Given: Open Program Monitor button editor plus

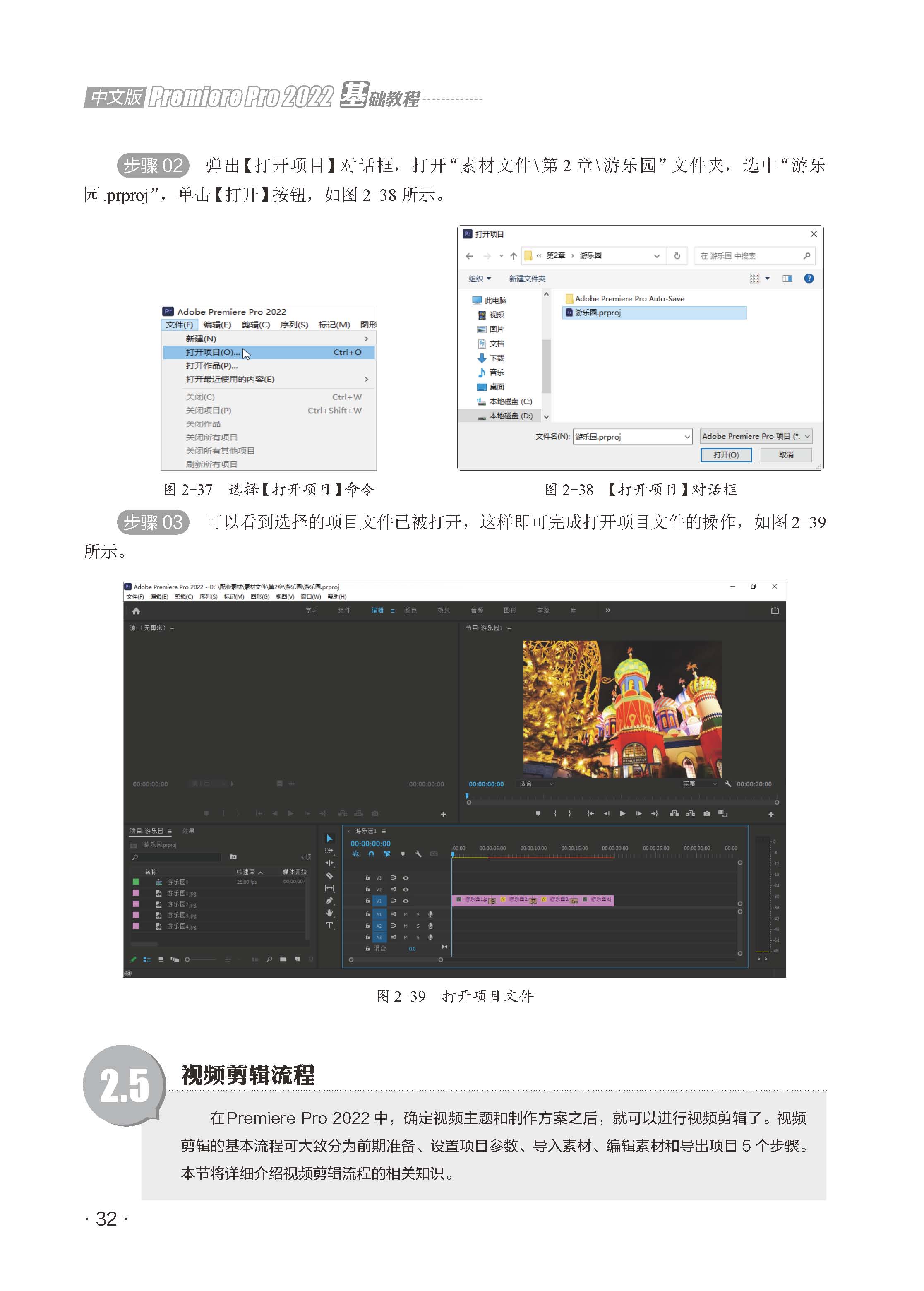Looking at the screenshot, I should click(x=771, y=814).
